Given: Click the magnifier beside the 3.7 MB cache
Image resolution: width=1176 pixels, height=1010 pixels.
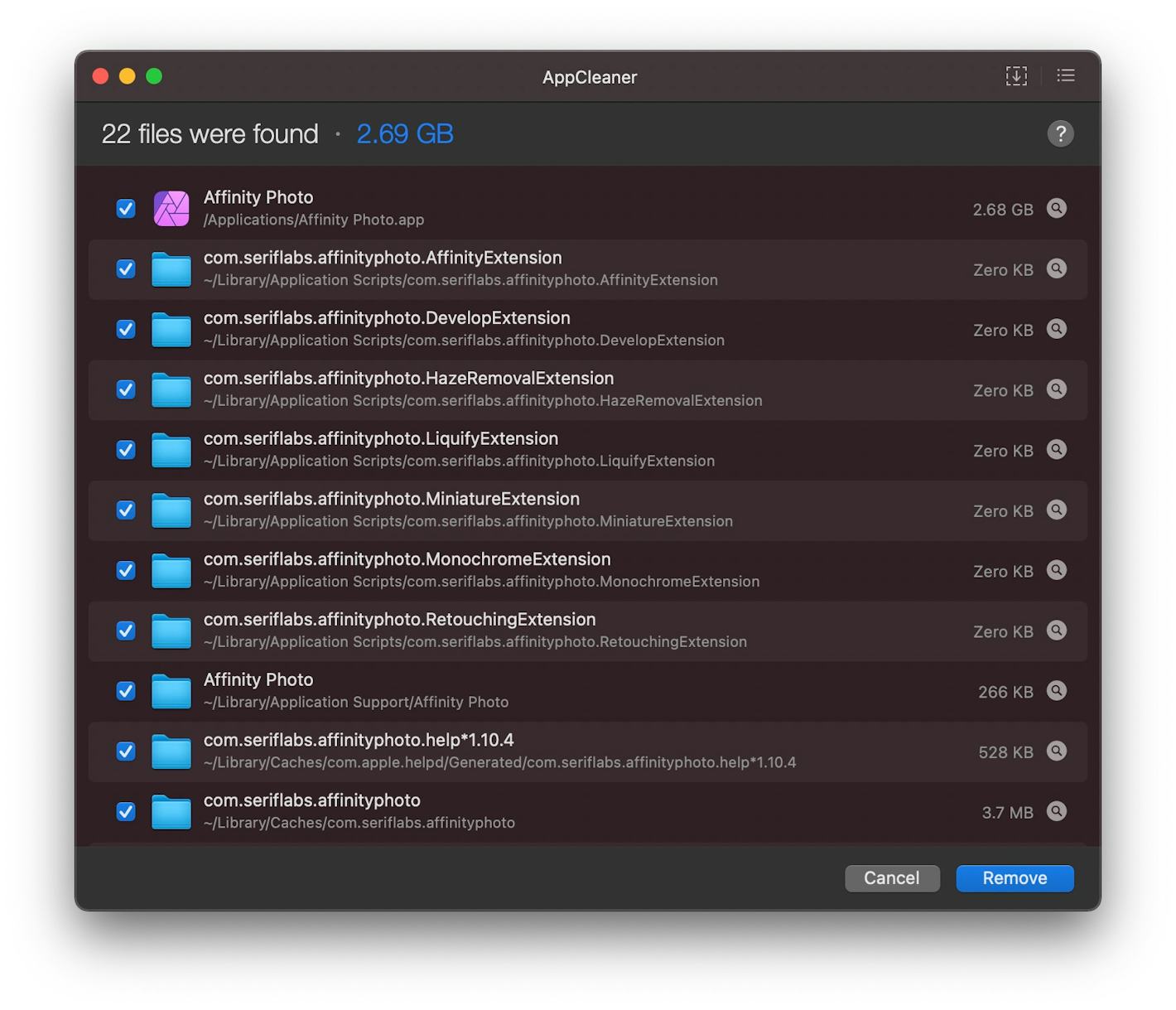Looking at the screenshot, I should coord(1057,812).
